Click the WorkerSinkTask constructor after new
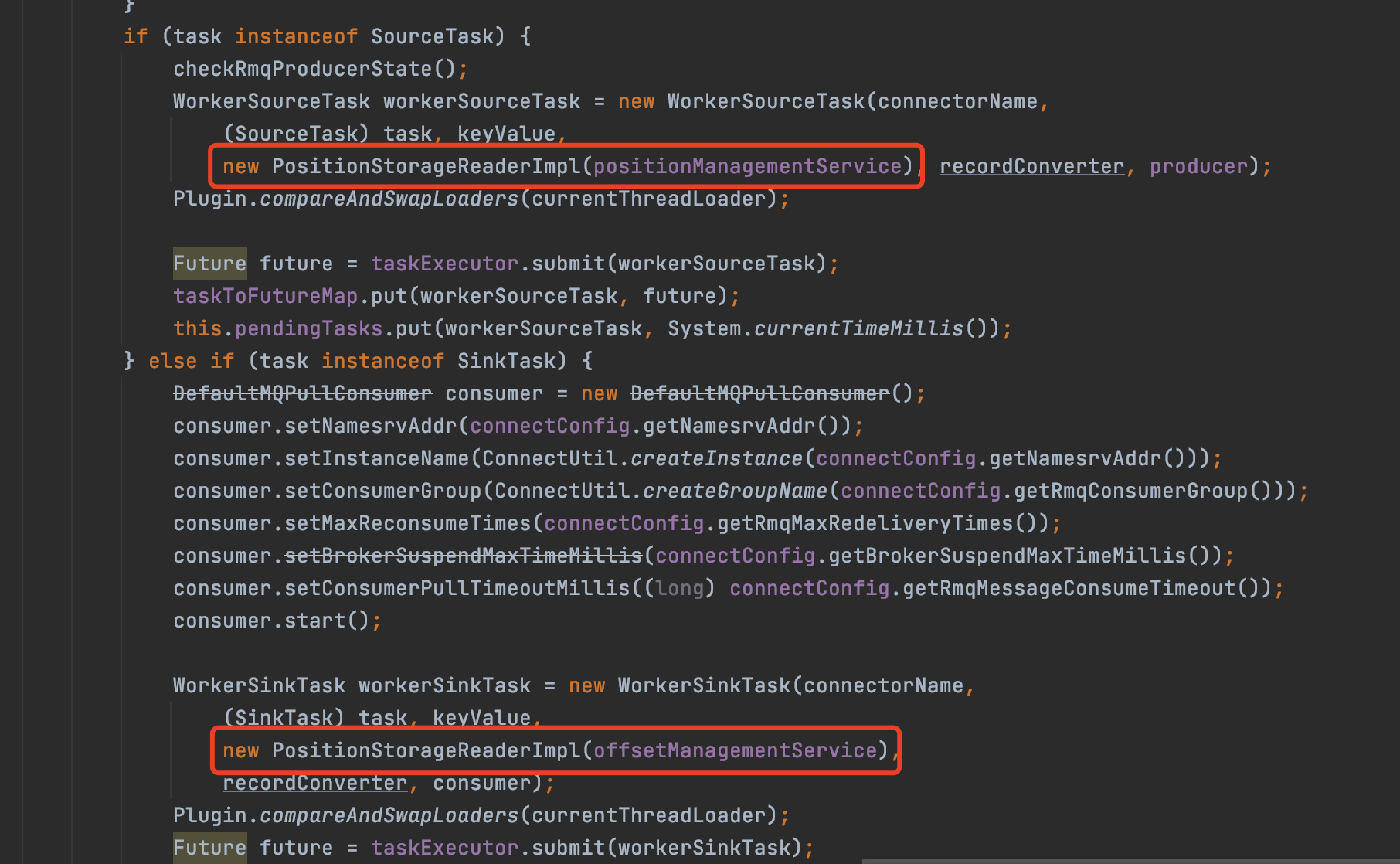The image size is (1400, 864). point(704,685)
